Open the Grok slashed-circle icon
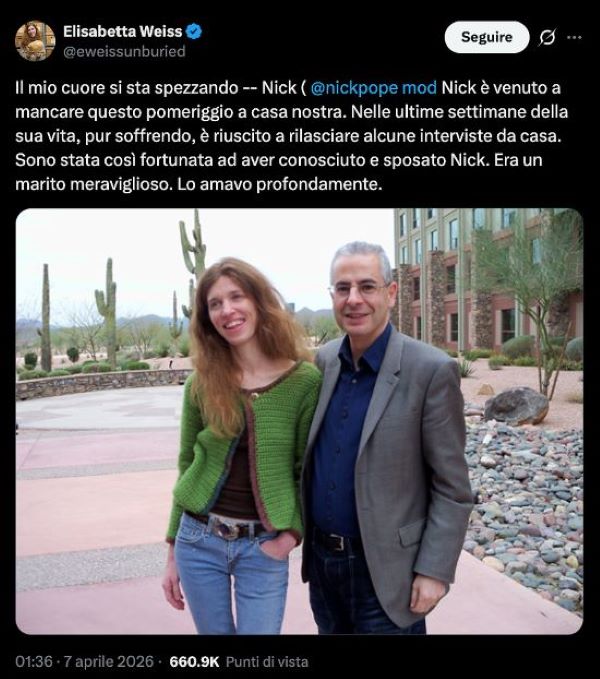This screenshot has width=600, height=679. point(547,38)
